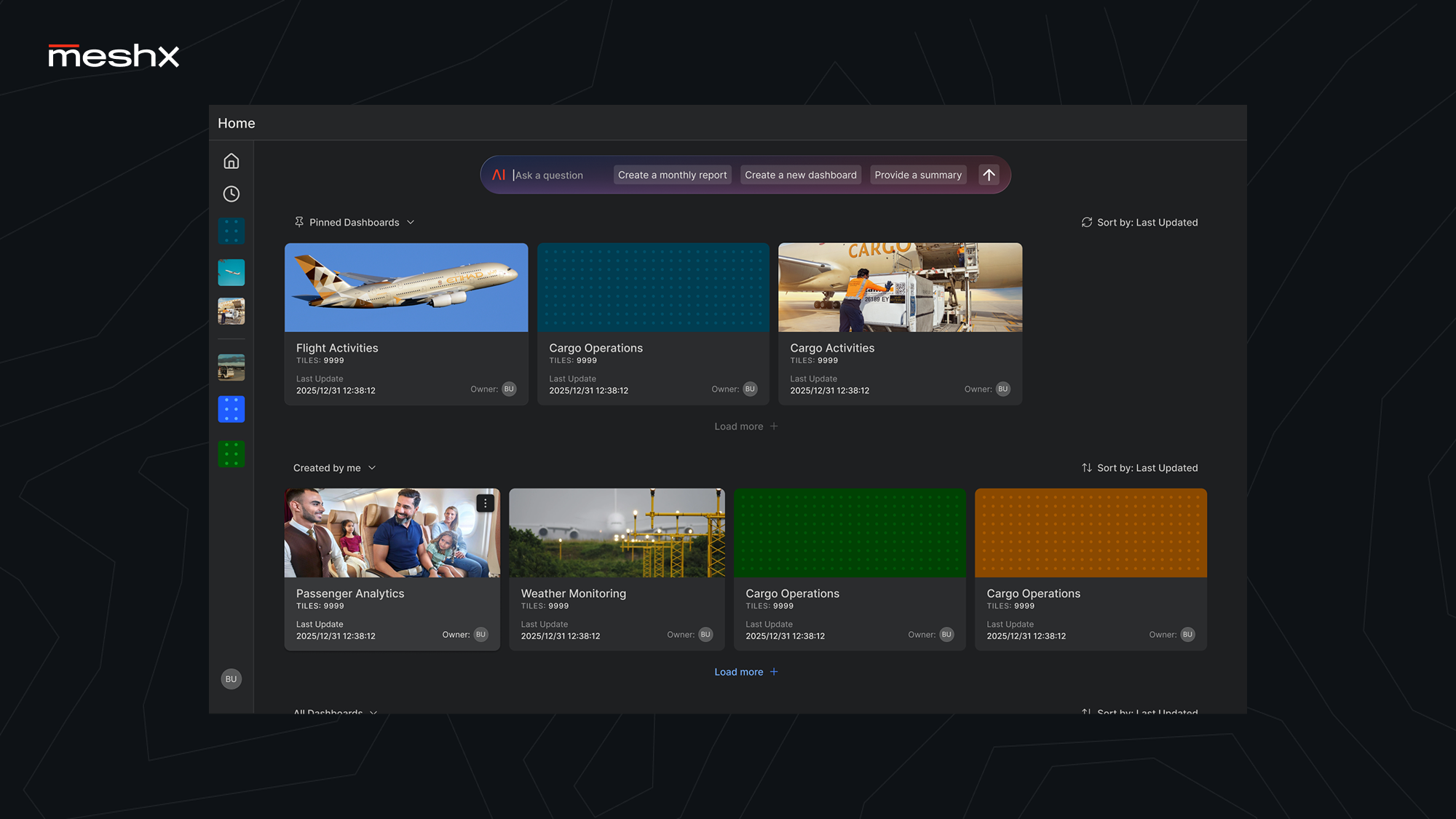Open the Passenger Analytics cabin thumbnail
The width and height of the screenshot is (1456, 819).
(392, 533)
